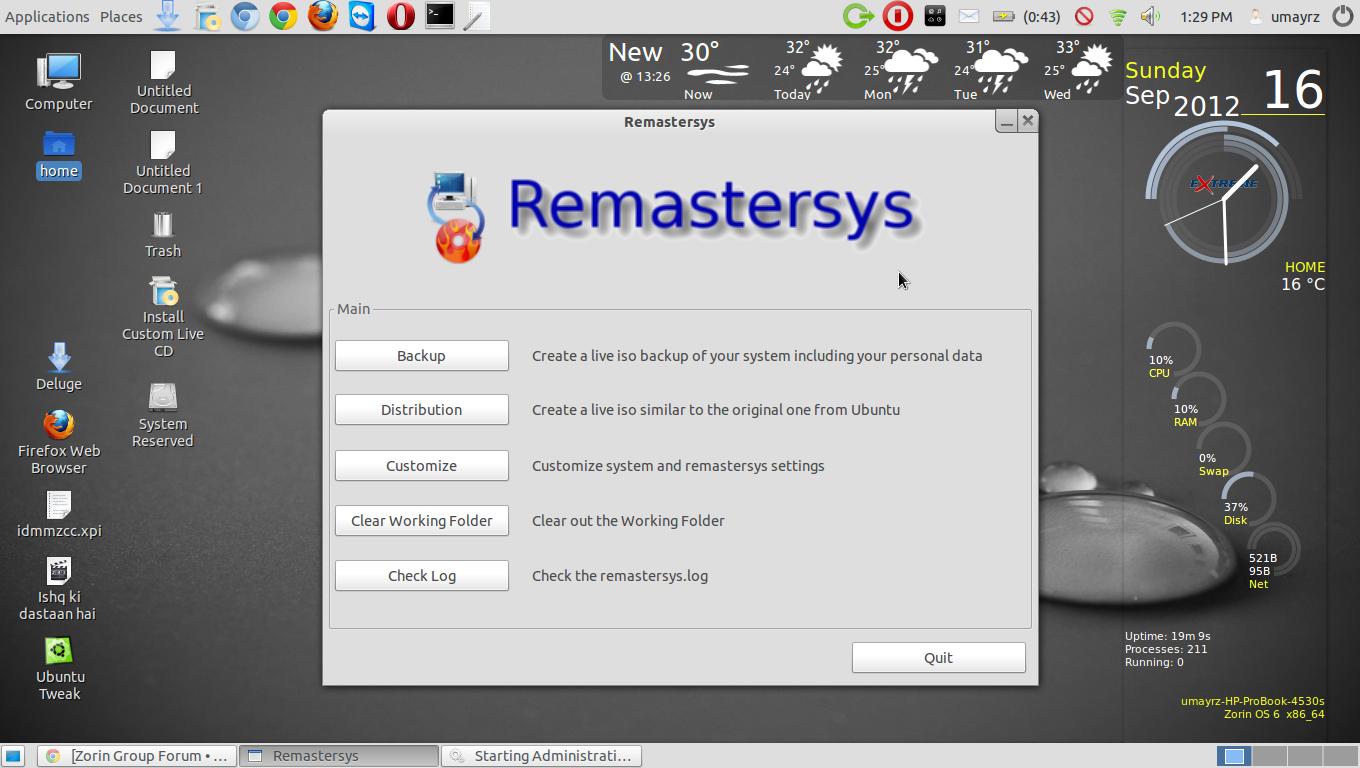Click the Customize button
The image size is (1360, 768).
[x=421, y=466]
